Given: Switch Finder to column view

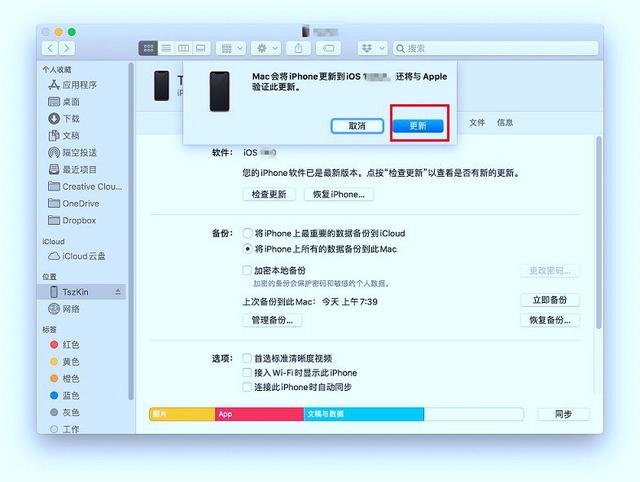Looking at the screenshot, I should 184,49.
